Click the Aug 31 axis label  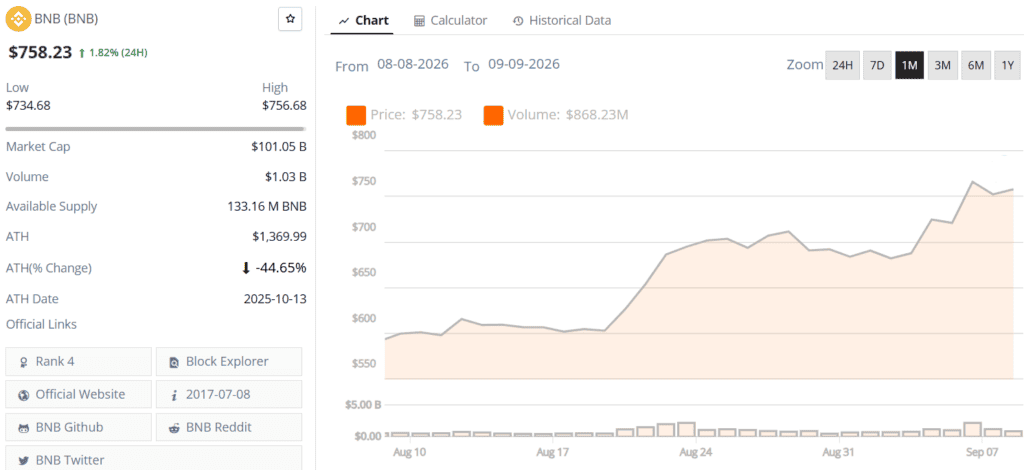point(839,452)
